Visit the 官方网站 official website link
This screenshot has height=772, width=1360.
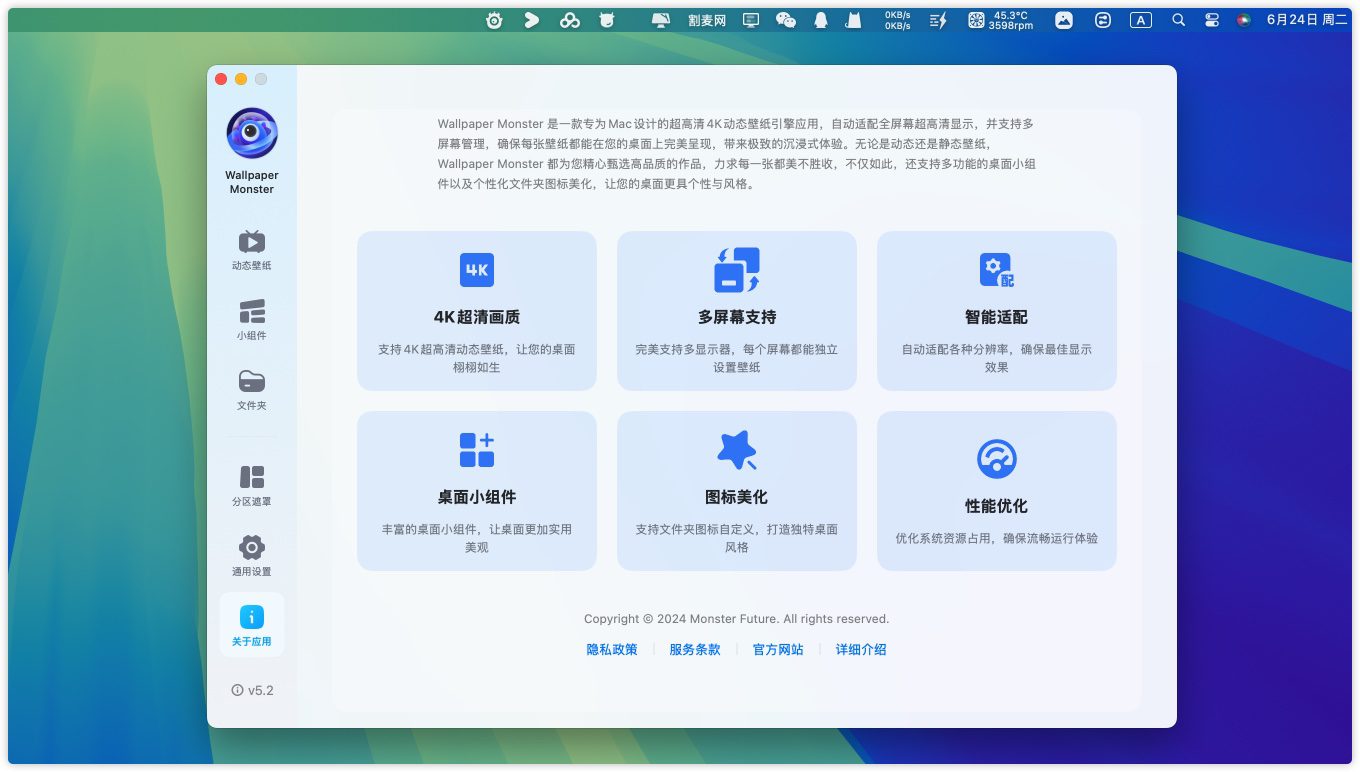778,649
